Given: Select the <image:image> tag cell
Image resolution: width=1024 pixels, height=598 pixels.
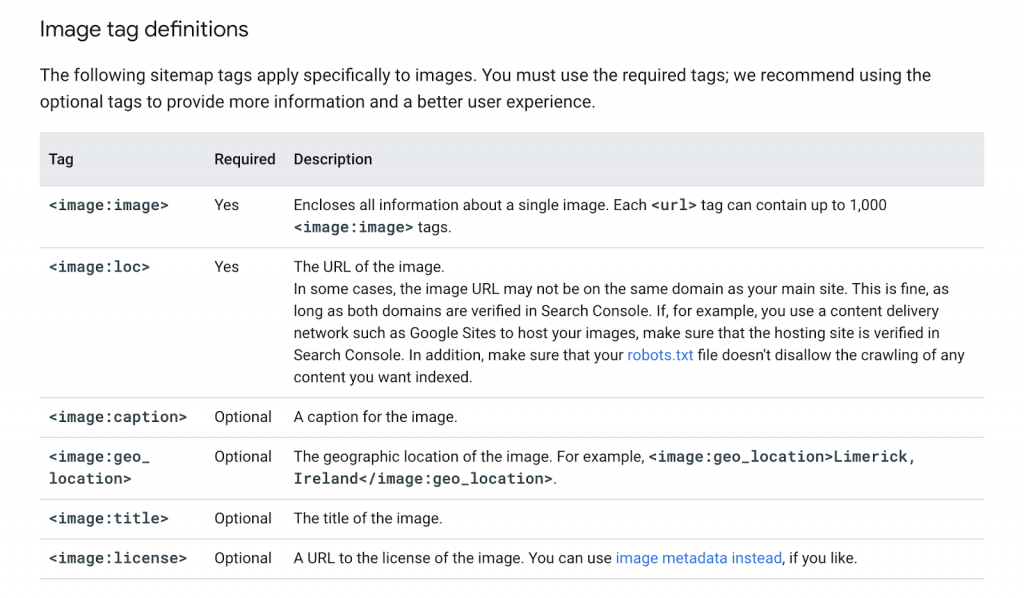Looking at the screenshot, I should click(108, 205).
